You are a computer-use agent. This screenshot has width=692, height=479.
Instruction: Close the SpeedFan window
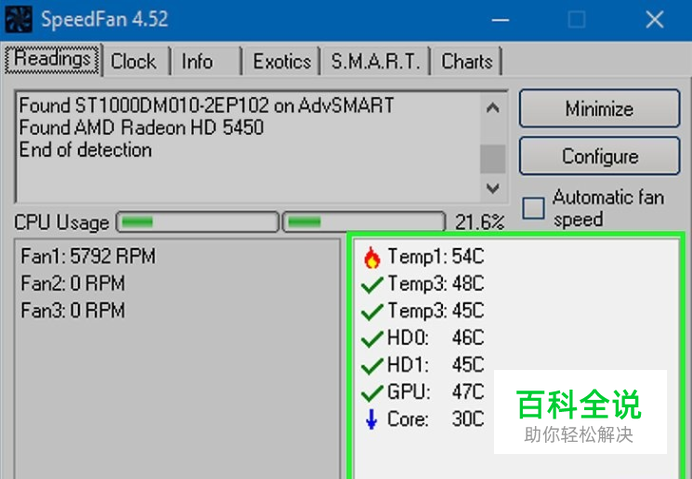[x=654, y=20]
